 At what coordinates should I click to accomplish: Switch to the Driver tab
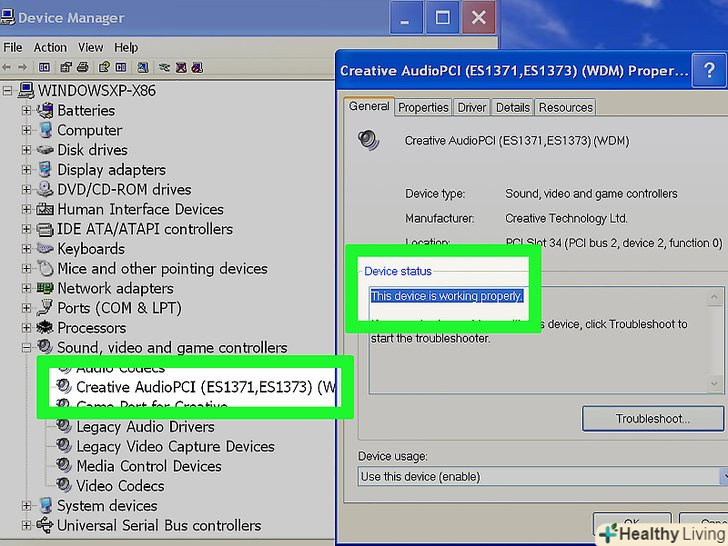click(x=472, y=107)
